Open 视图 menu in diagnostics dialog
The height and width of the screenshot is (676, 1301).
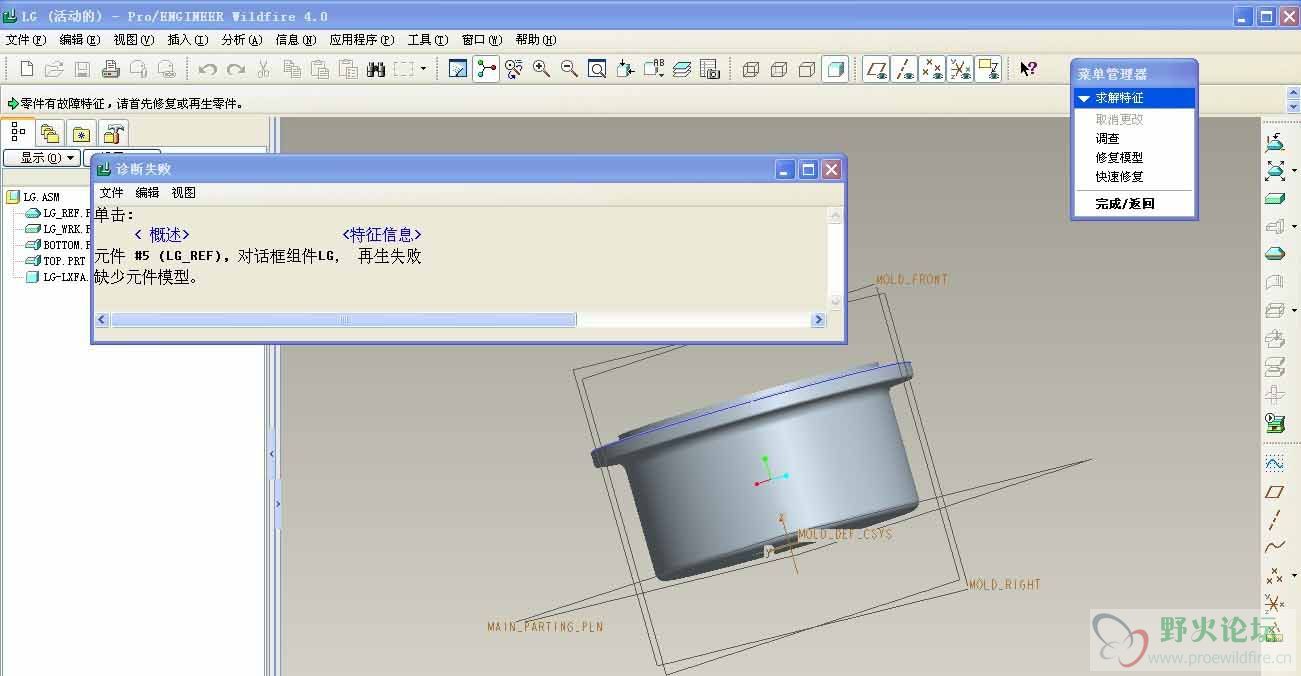[x=183, y=193]
